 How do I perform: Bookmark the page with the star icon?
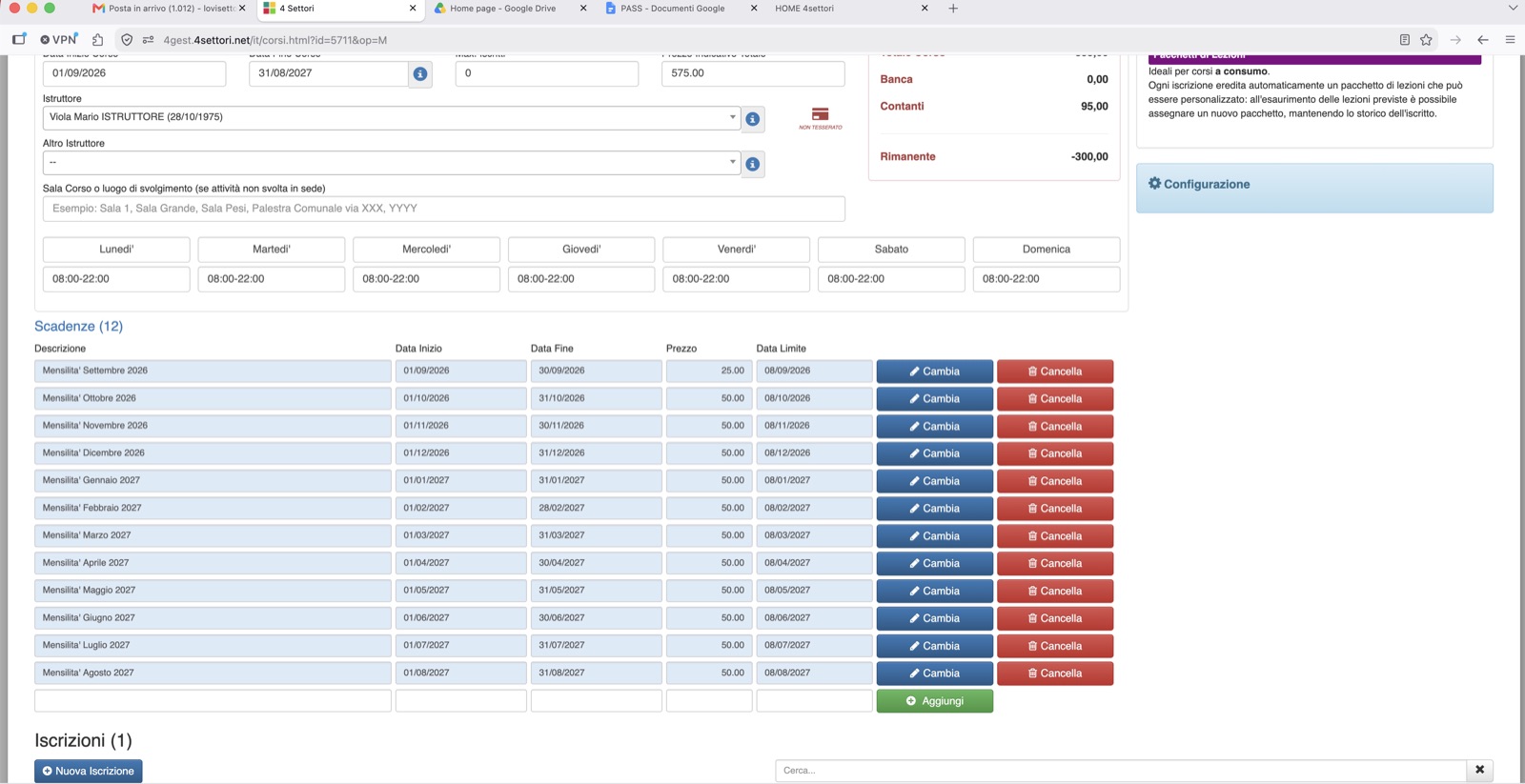pyautogui.click(x=1426, y=39)
